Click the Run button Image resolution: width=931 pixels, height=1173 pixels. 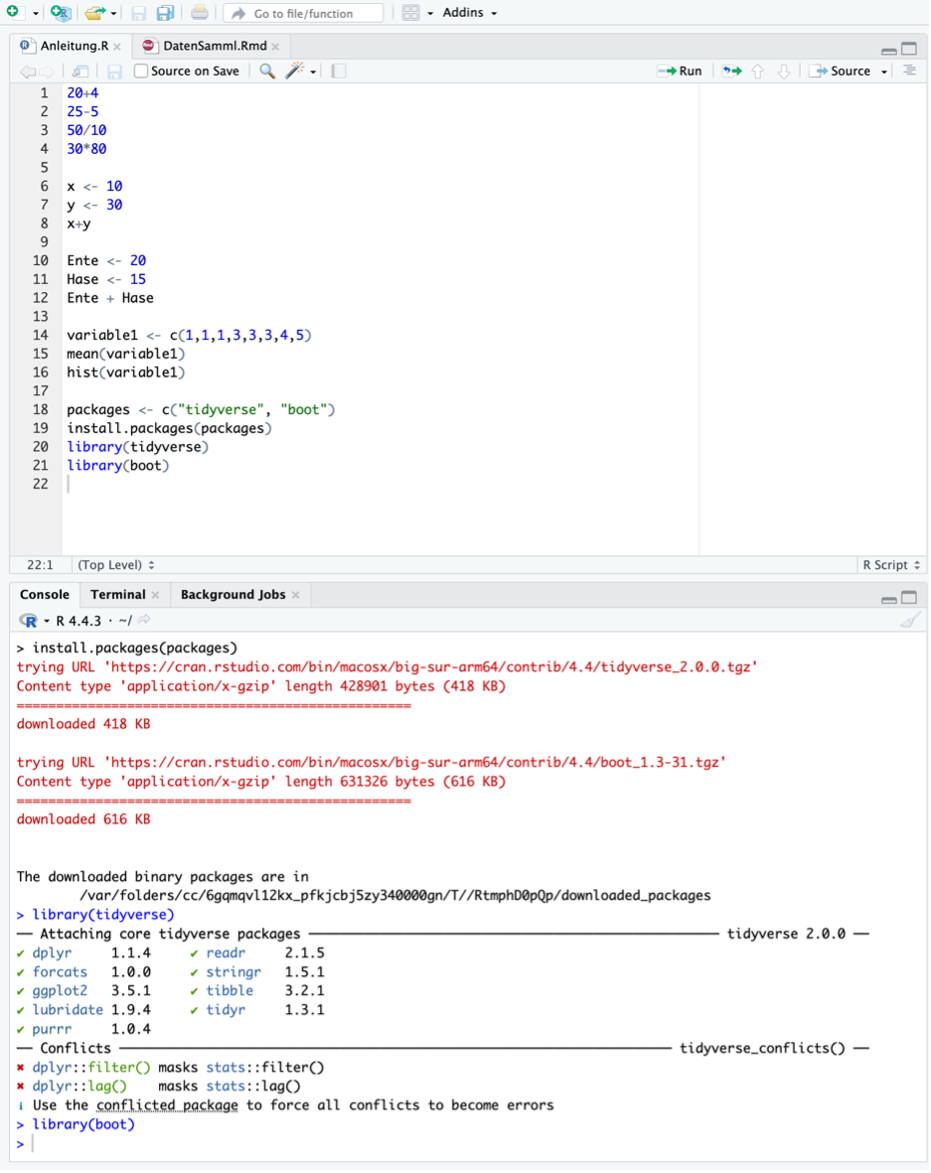click(680, 71)
